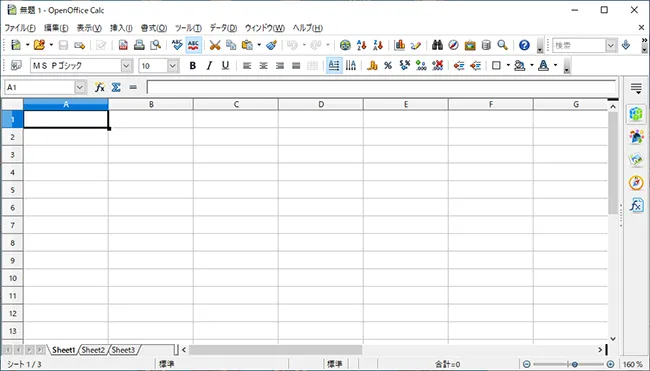Open Find & Replace binoculars icon
This screenshot has width=650, height=371.
click(437, 45)
